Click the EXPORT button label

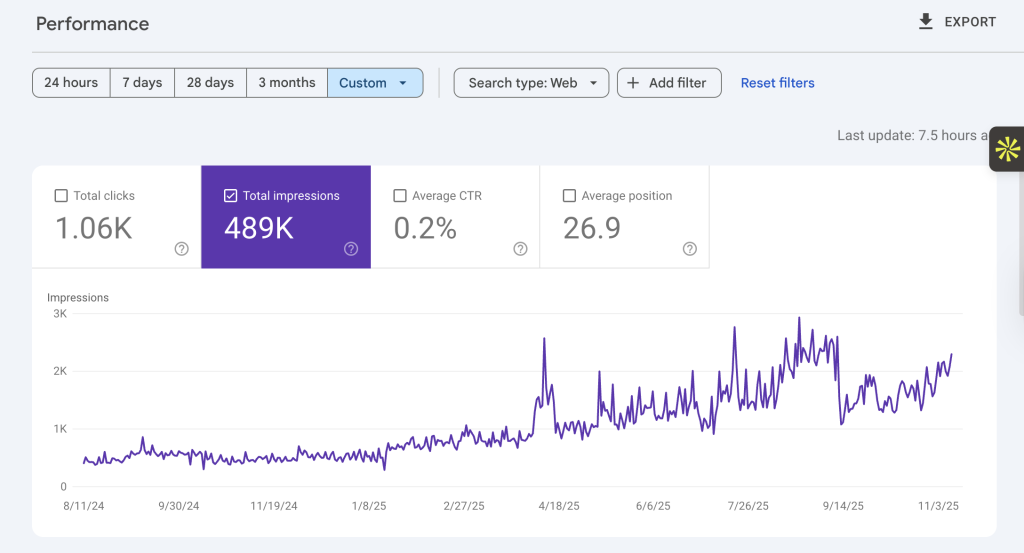pos(970,22)
